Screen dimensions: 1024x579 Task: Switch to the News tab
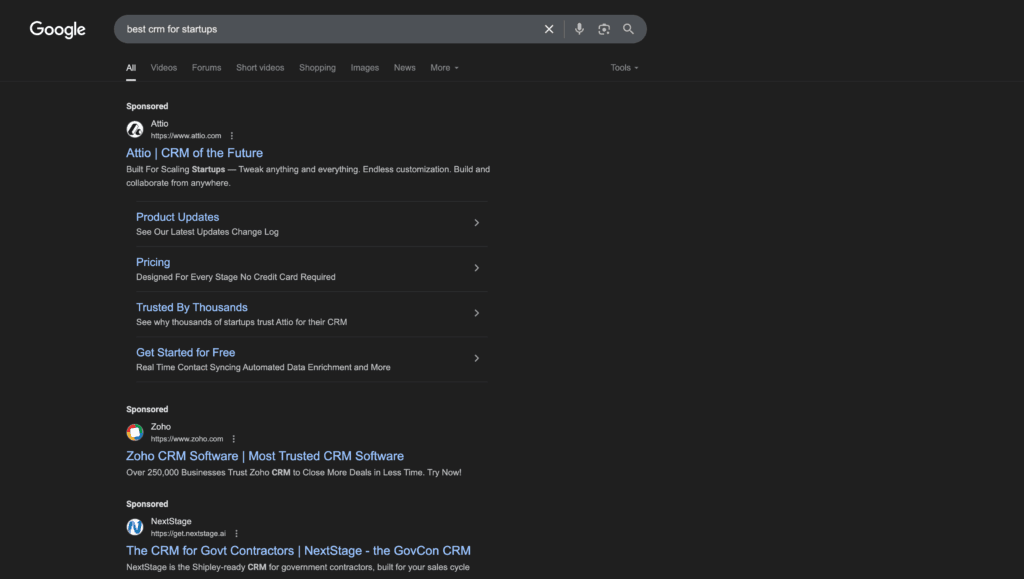tap(404, 68)
